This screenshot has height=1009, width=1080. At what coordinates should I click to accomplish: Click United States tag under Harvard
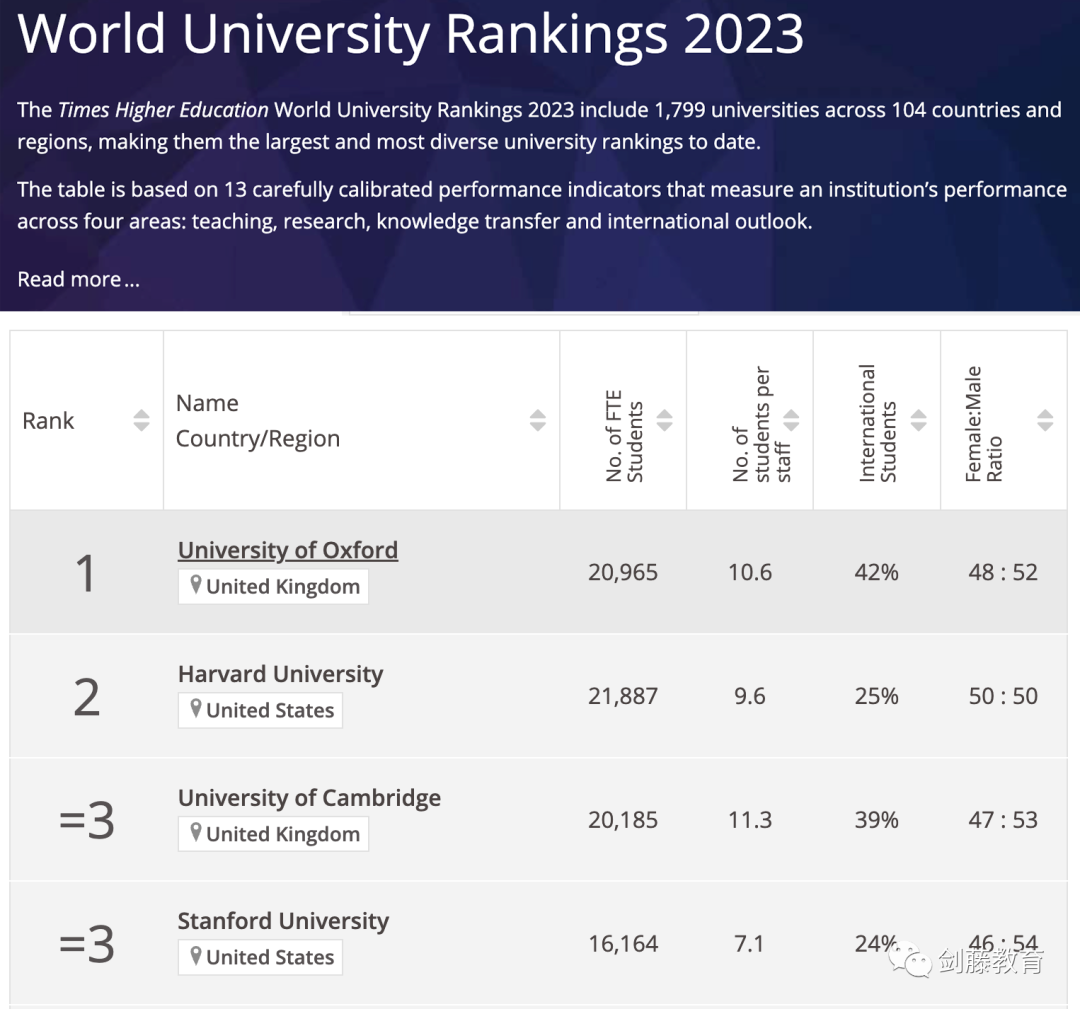[260, 710]
